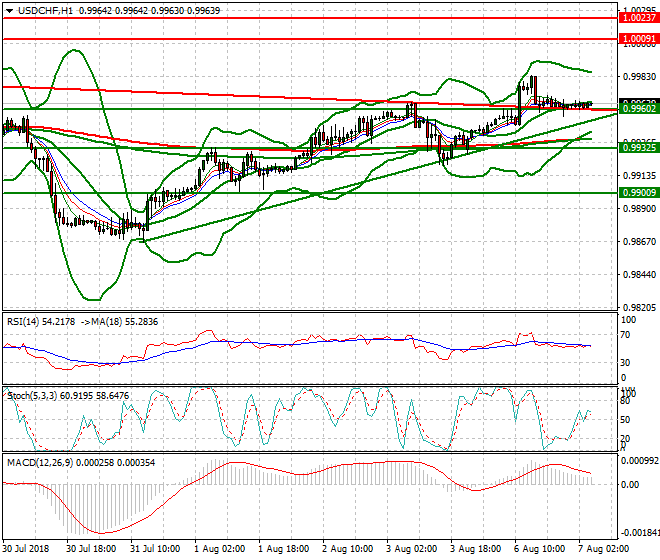
Task: Open the chart menu triangle beside USDCHF,H1
Action: (x=9, y=11)
